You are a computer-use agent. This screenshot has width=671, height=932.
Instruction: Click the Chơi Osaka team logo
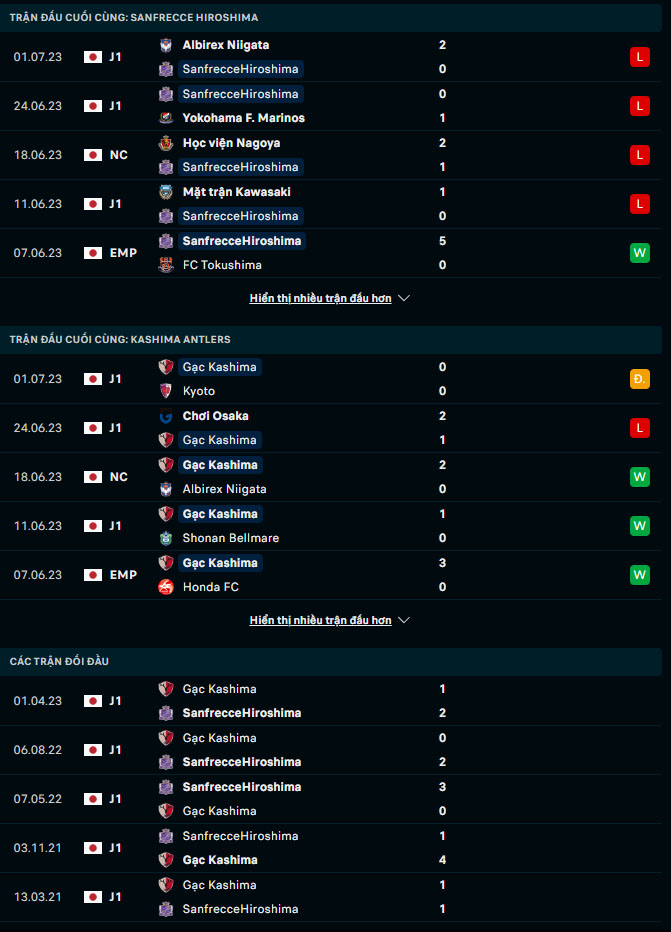[166, 416]
